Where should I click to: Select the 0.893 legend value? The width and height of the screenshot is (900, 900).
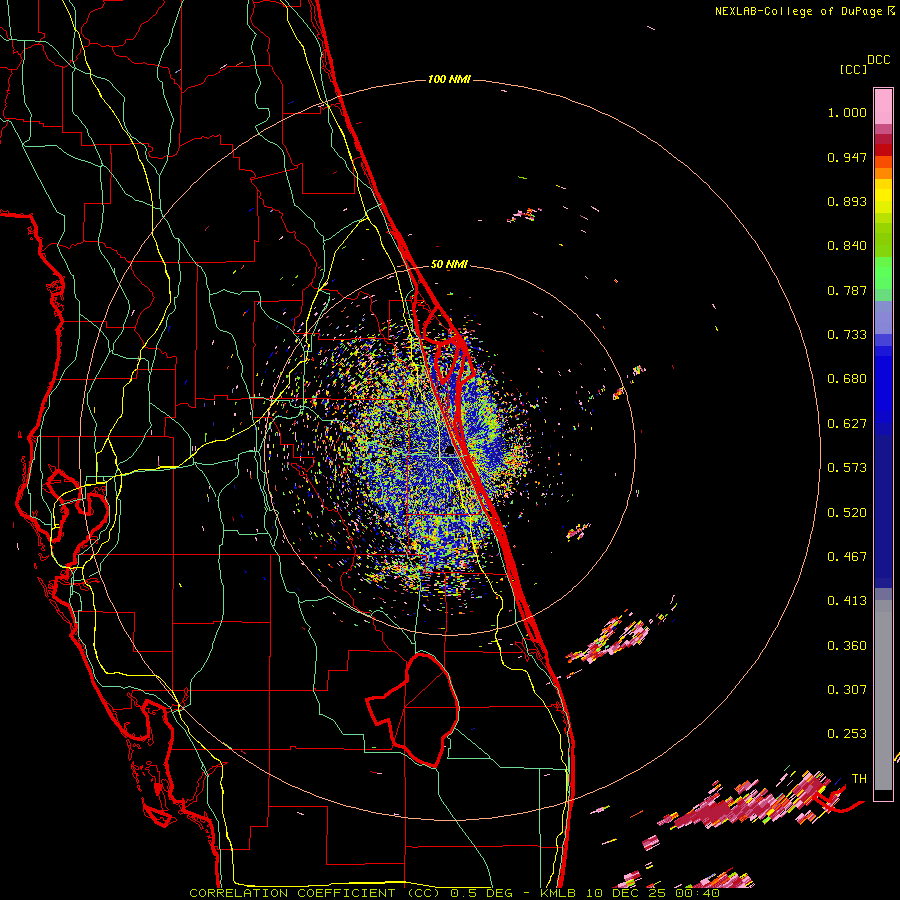[847, 201]
